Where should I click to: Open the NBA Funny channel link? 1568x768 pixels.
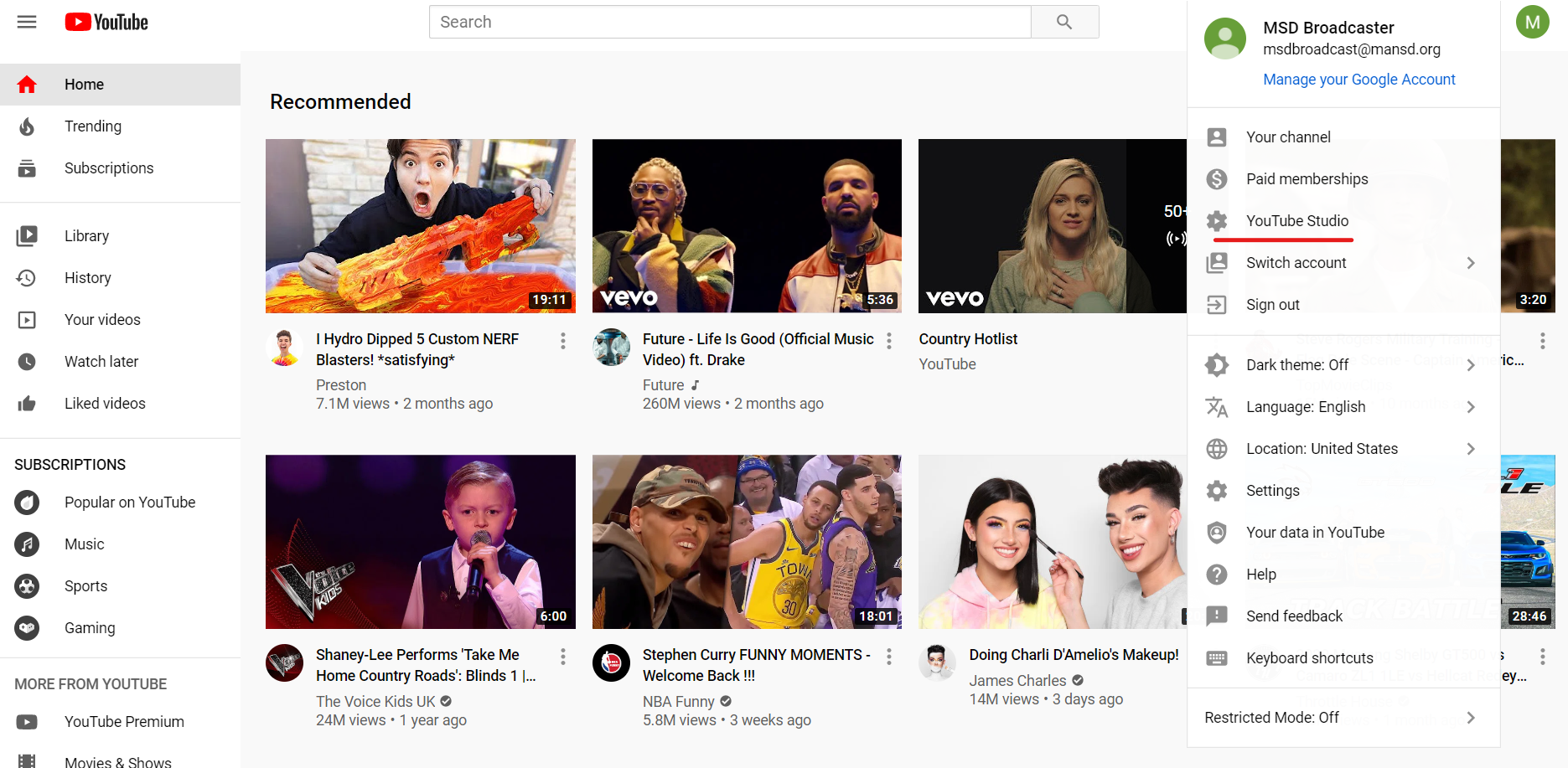click(x=679, y=702)
